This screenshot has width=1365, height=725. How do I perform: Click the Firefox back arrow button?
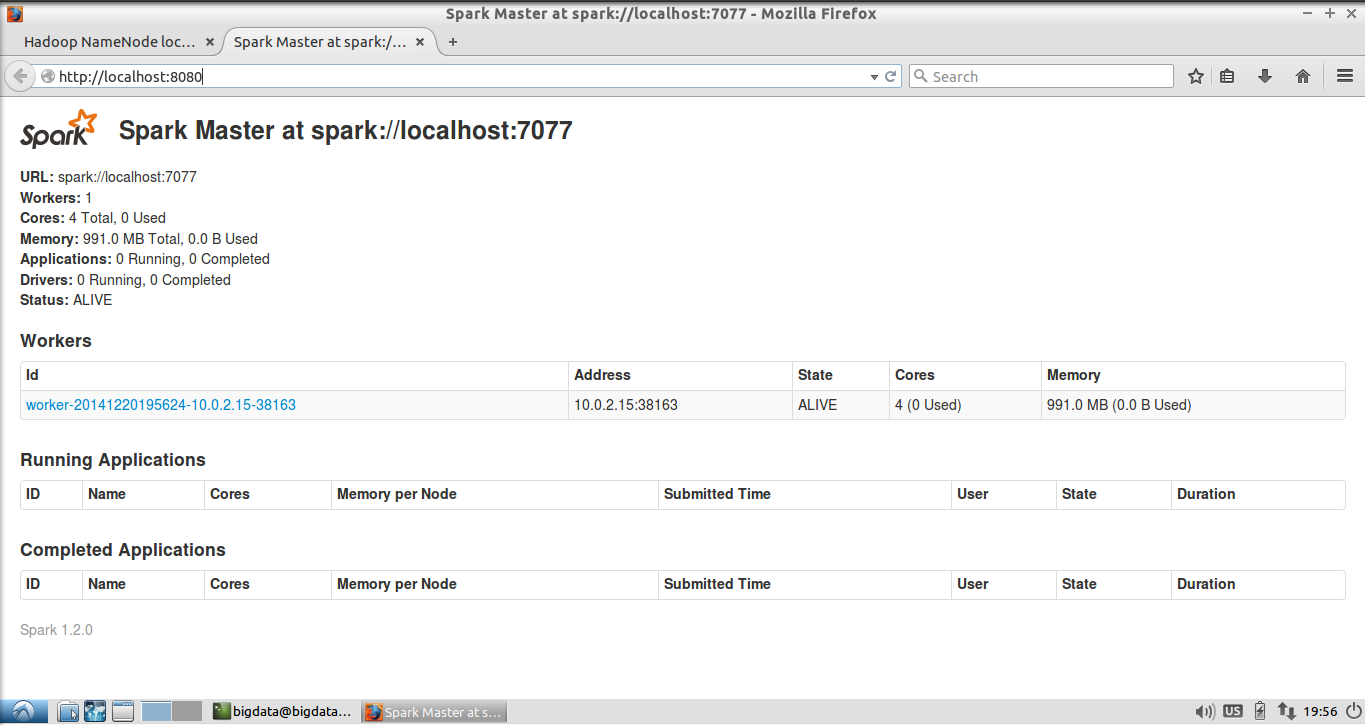pos(20,76)
